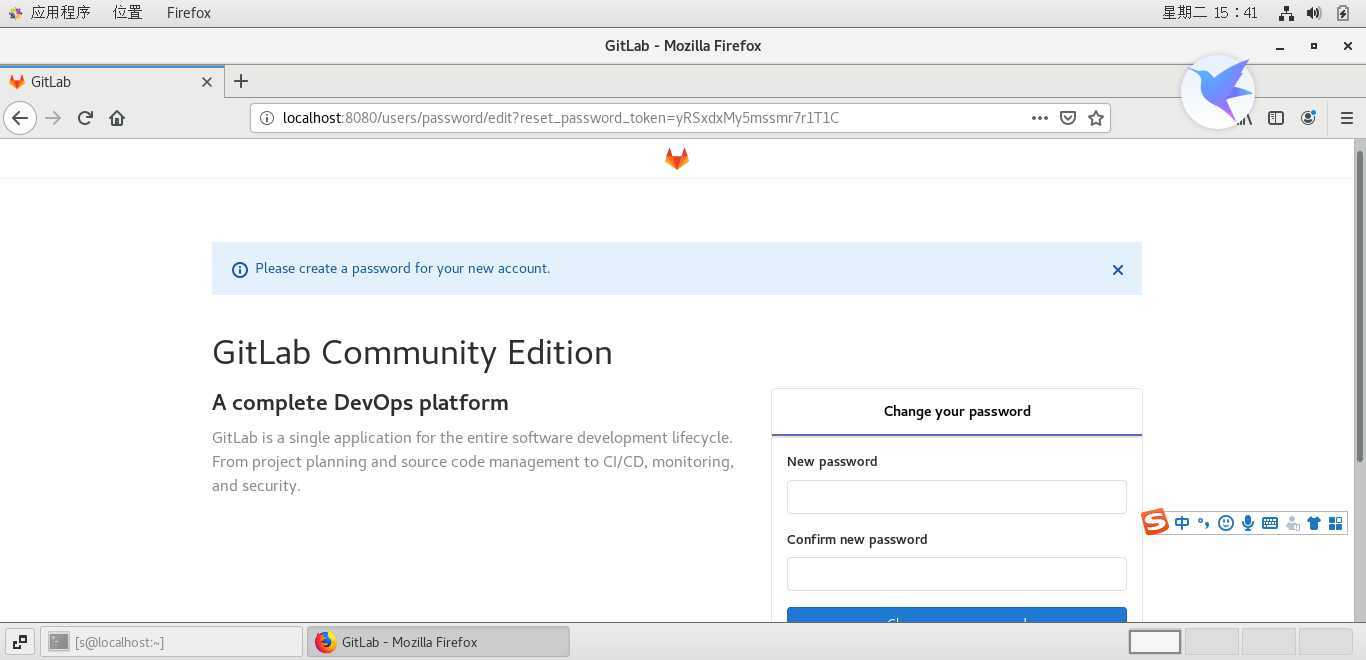Open the network status tray icon
Image resolution: width=1366 pixels, height=660 pixels.
pyautogui.click(x=1287, y=13)
